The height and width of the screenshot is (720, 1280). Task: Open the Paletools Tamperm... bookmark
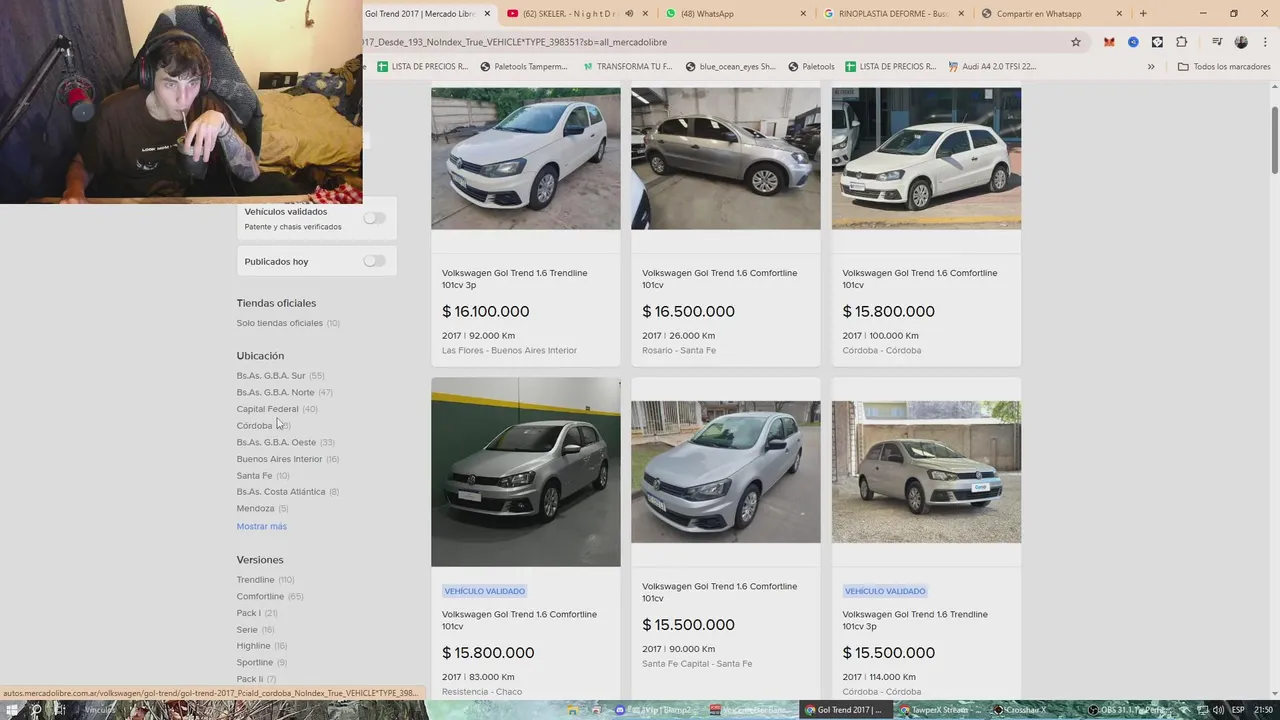[x=524, y=67]
